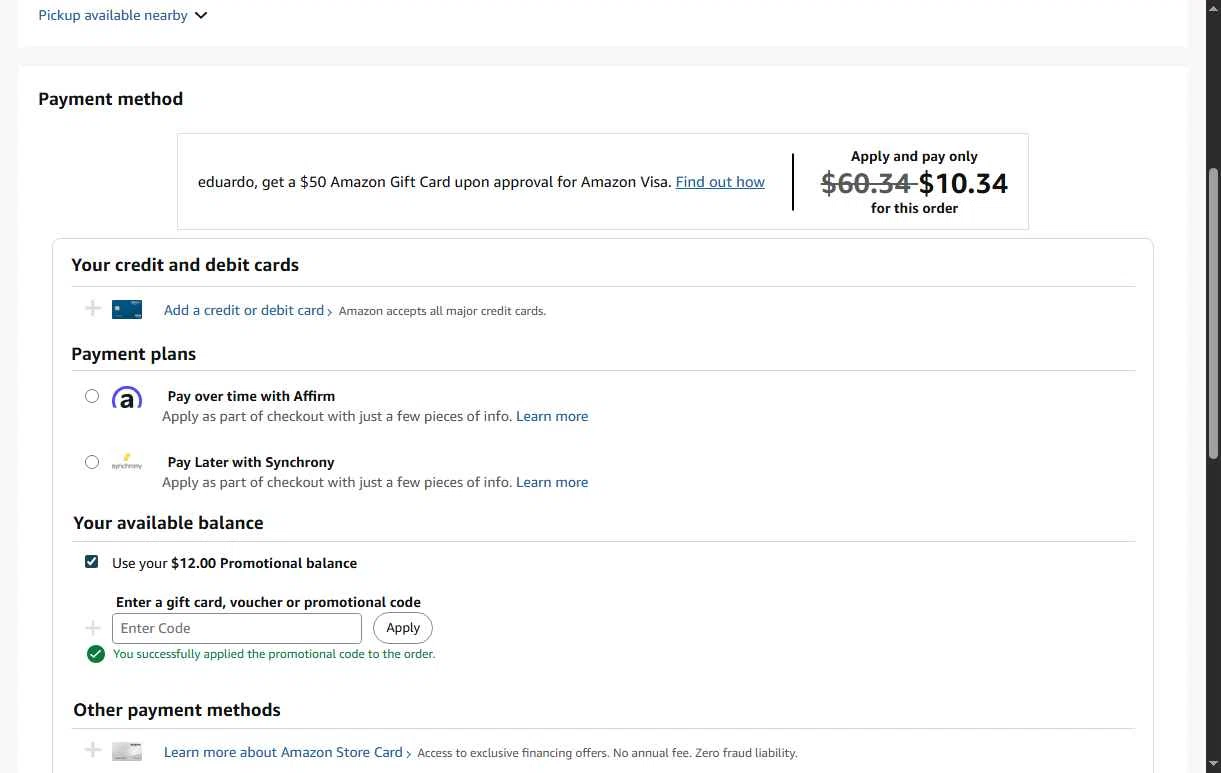This screenshot has height=773, width=1221.
Task: Click the Enter a gift card, voucher label
Action: [268, 602]
